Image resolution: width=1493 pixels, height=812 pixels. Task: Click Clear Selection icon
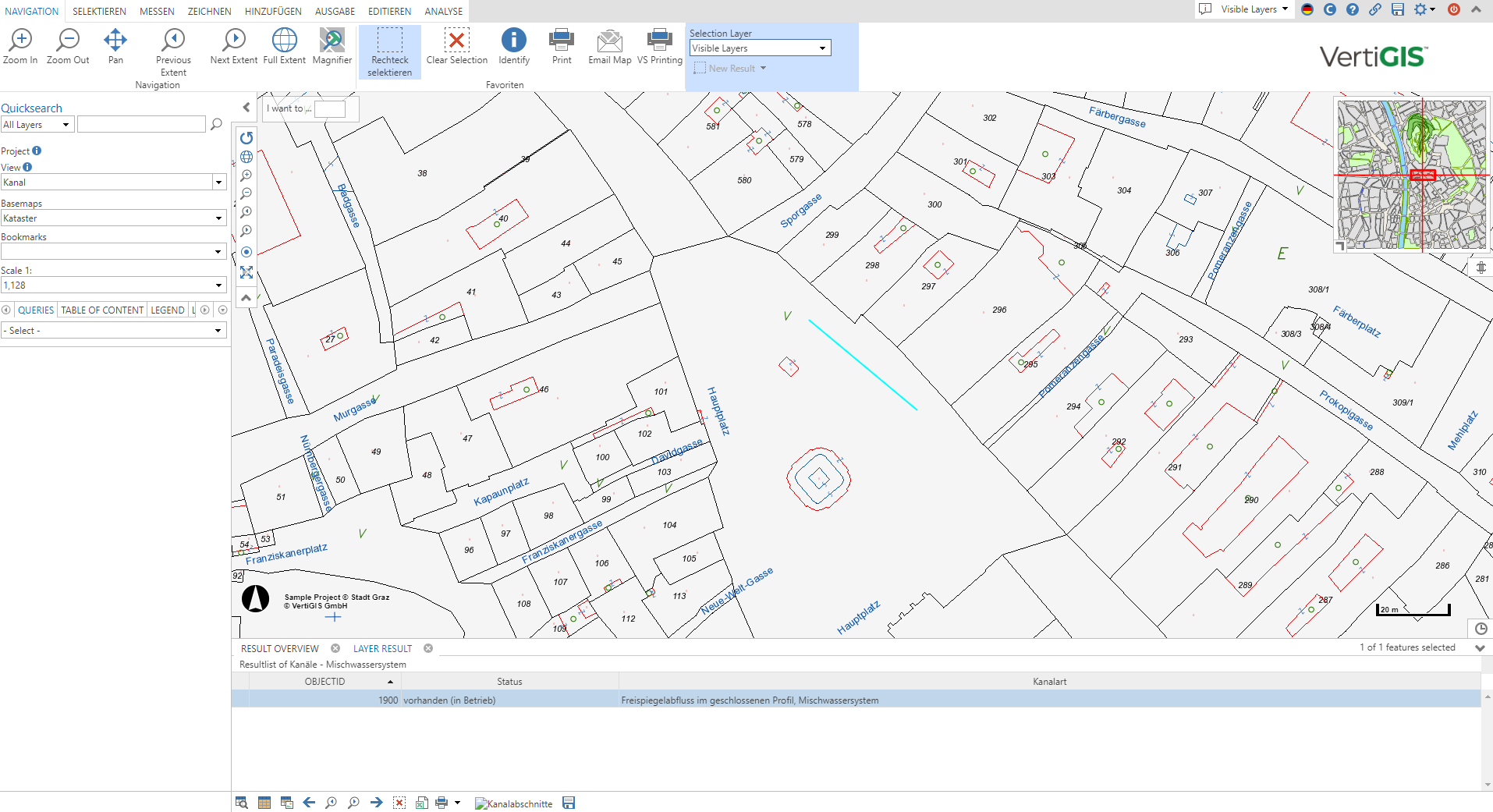point(457,46)
